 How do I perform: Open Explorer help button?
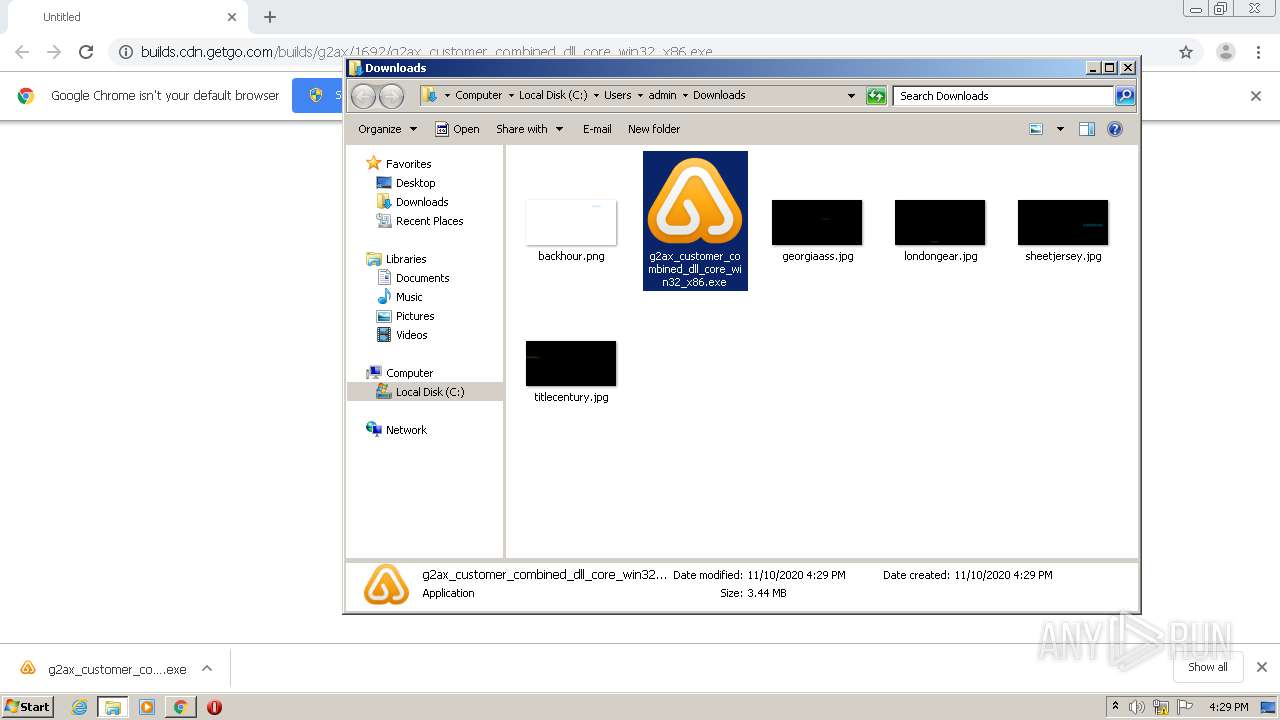pyautogui.click(x=1115, y=129)
